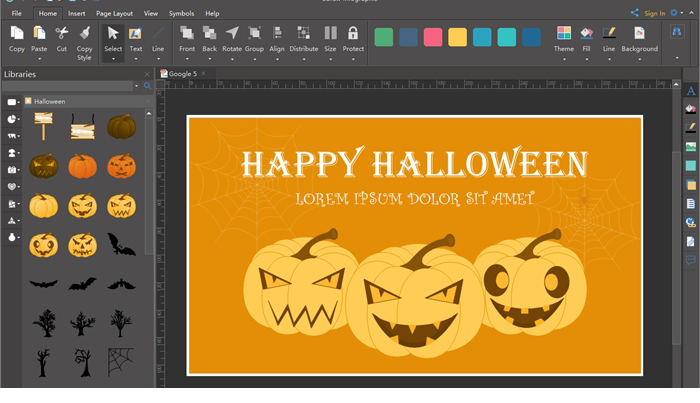The image size is (700, 403).
Task: Pick the yellow theme color swatch
Action: tap(458, 37)
